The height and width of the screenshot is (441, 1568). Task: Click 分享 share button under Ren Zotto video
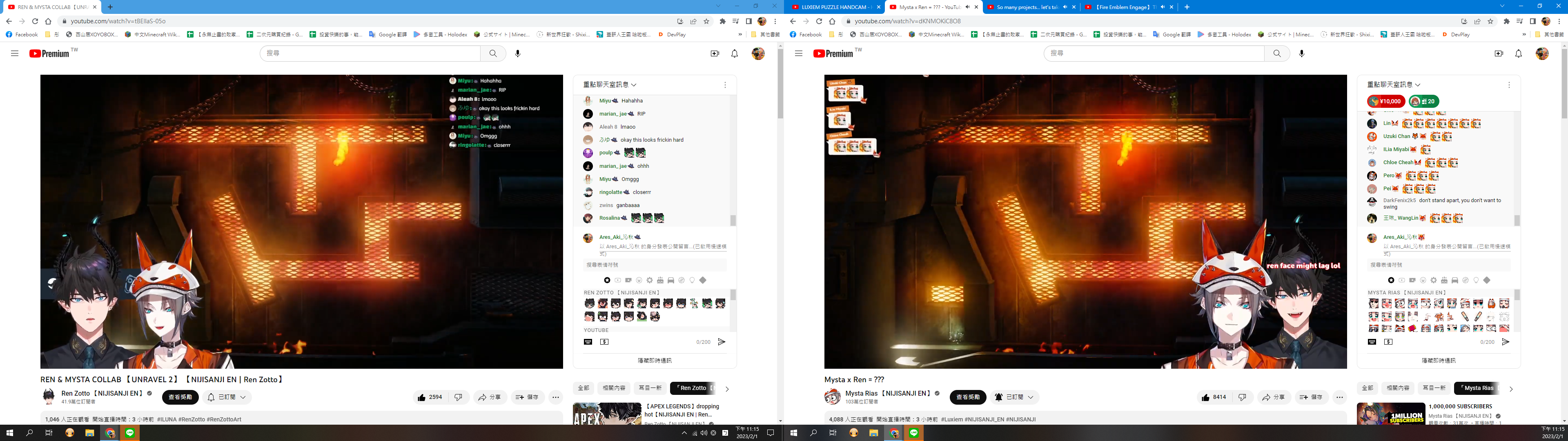[490, 397]
